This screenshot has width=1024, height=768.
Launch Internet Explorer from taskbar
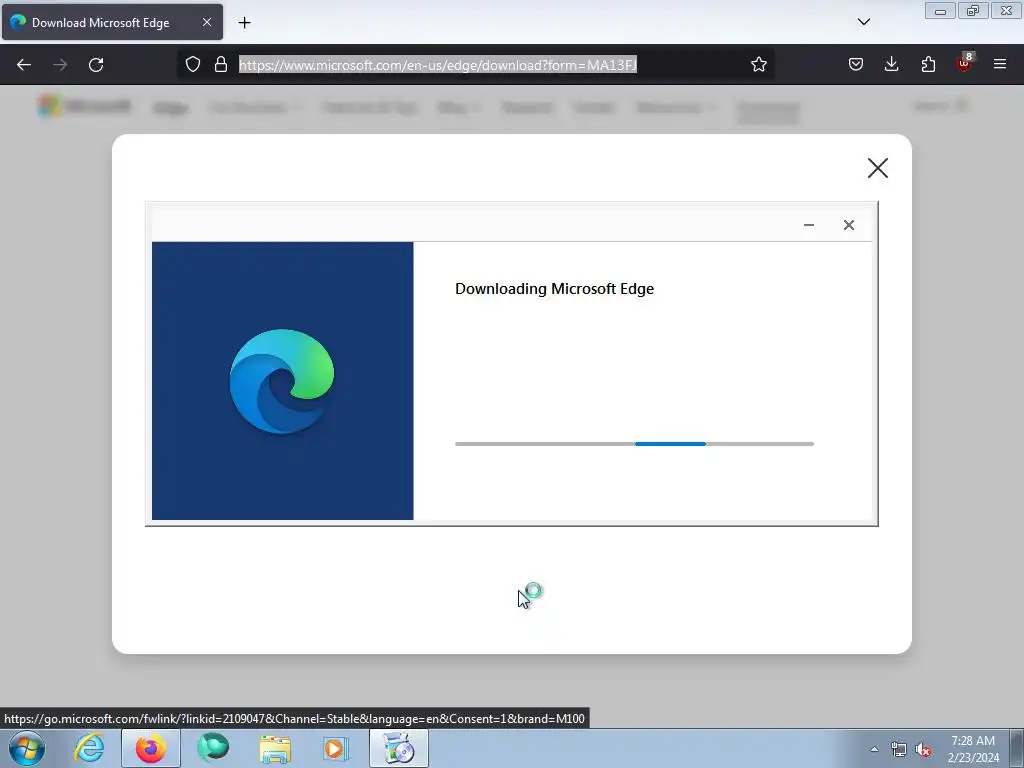click(x=89, y=748)
